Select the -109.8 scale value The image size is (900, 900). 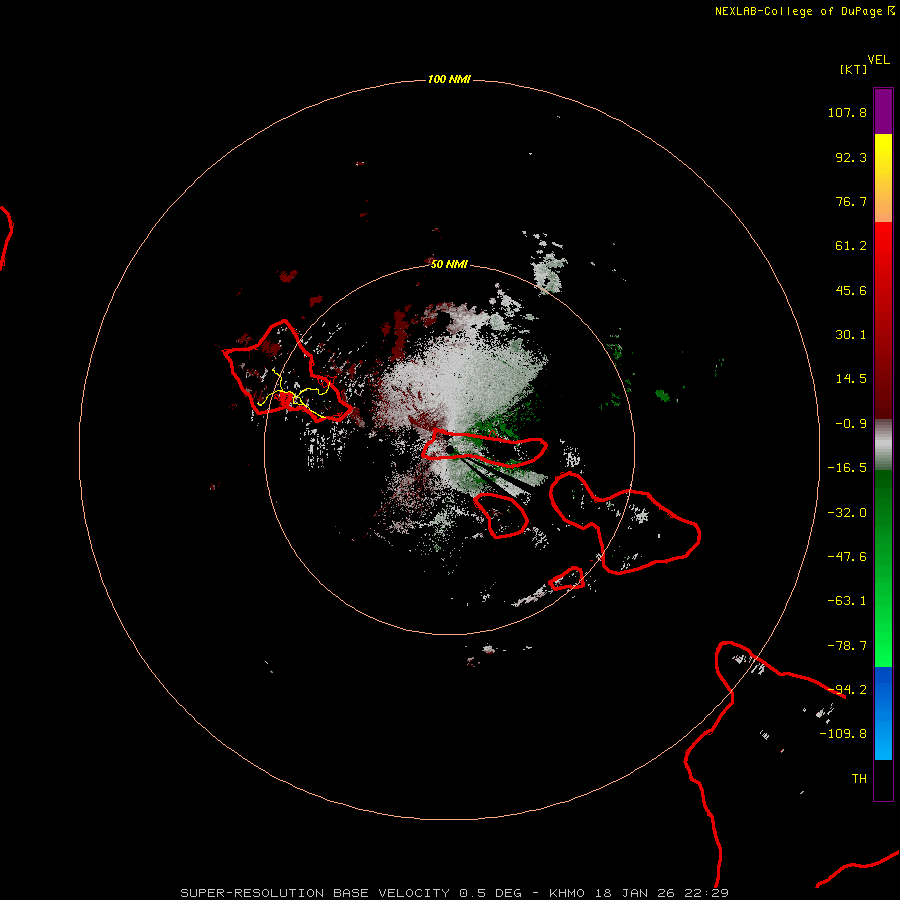pyautogui.click(x=843, y=734)
